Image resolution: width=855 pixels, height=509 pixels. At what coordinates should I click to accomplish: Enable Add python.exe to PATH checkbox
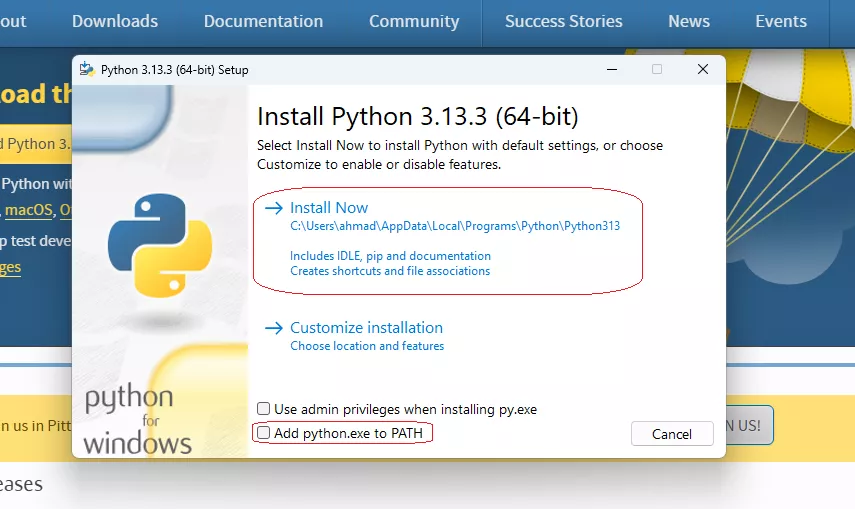(263, 433)
